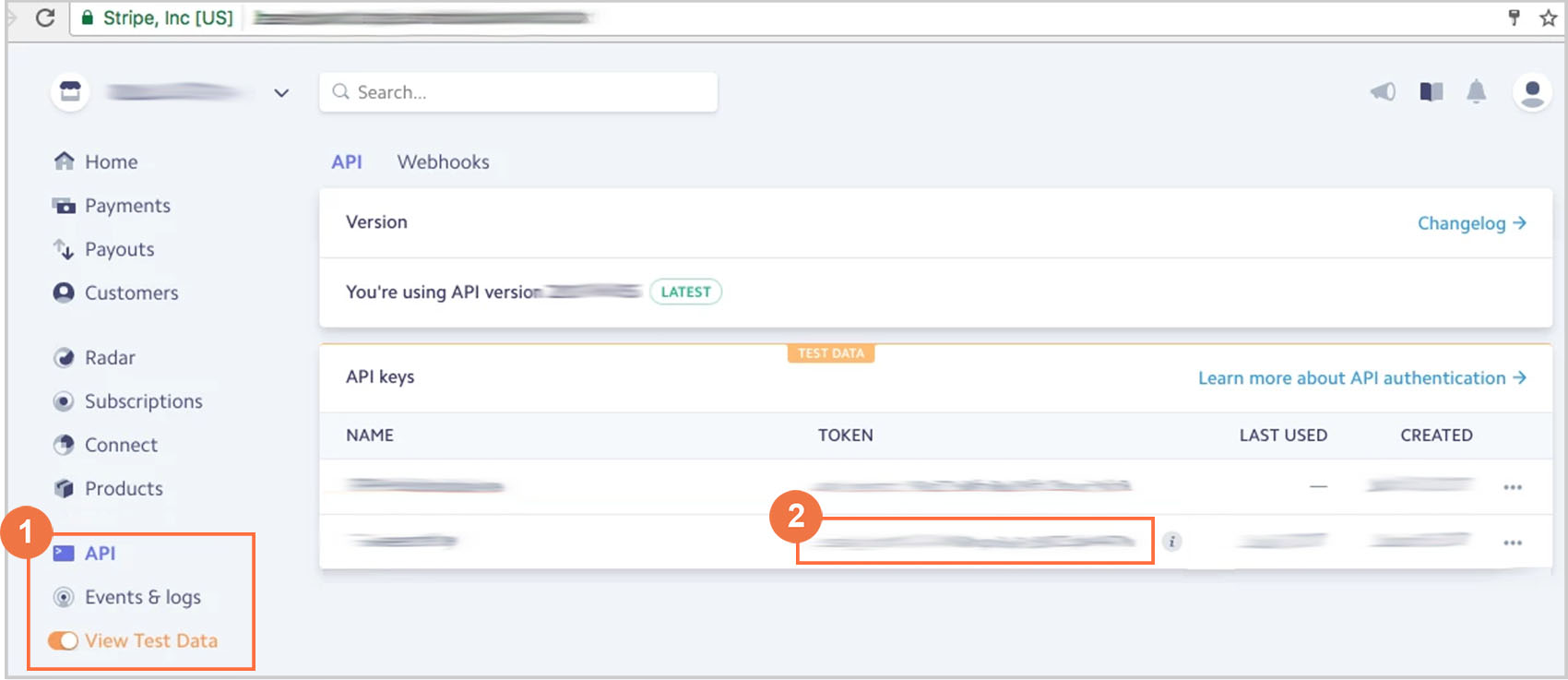Click the bookmark star in the address bar

[1548, 18]
